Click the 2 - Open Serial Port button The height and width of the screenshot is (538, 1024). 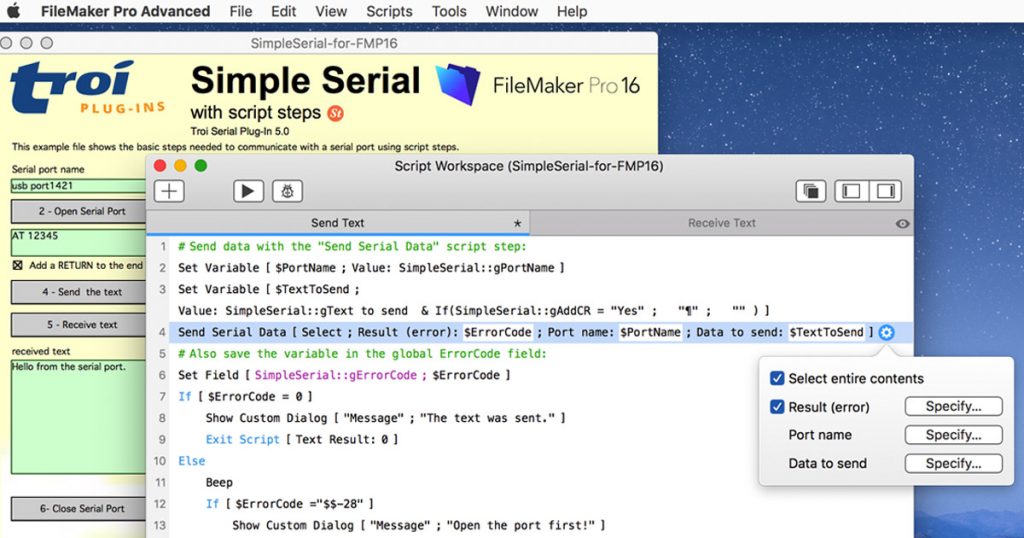tap(78, 212)
